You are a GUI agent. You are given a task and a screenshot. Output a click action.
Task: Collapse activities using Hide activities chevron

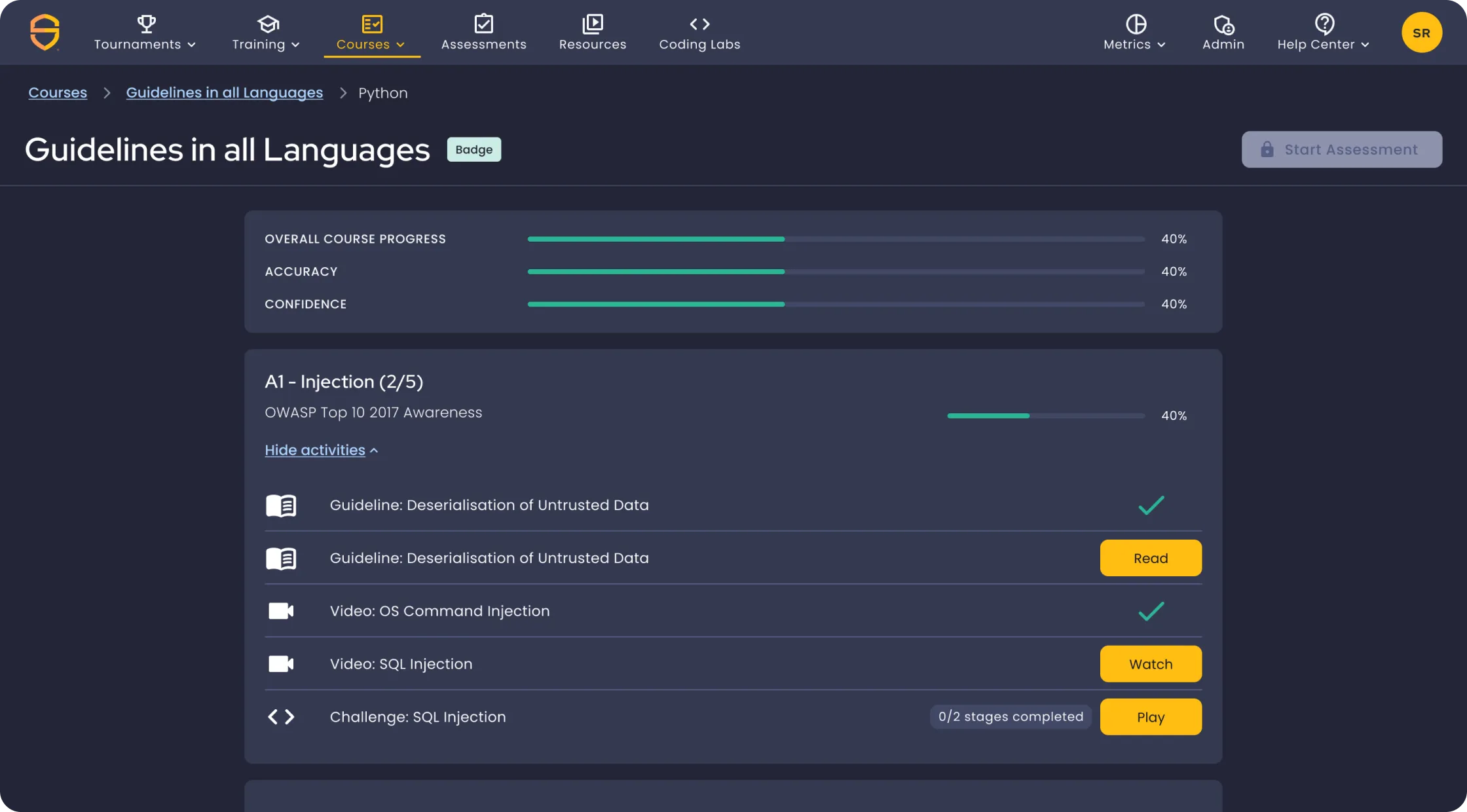click(x=321, y=450)
